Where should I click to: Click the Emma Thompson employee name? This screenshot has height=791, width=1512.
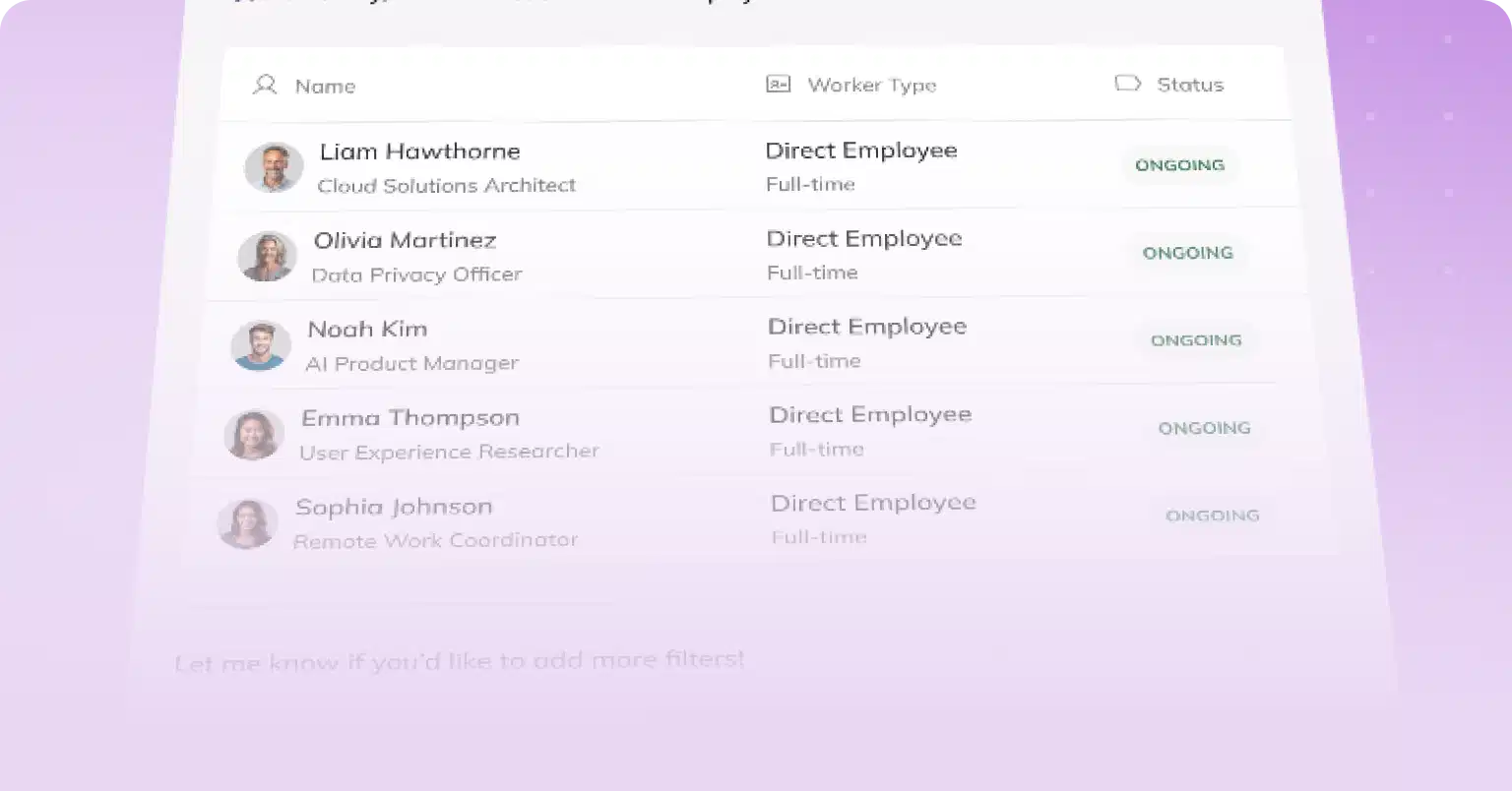click(410, 418)
